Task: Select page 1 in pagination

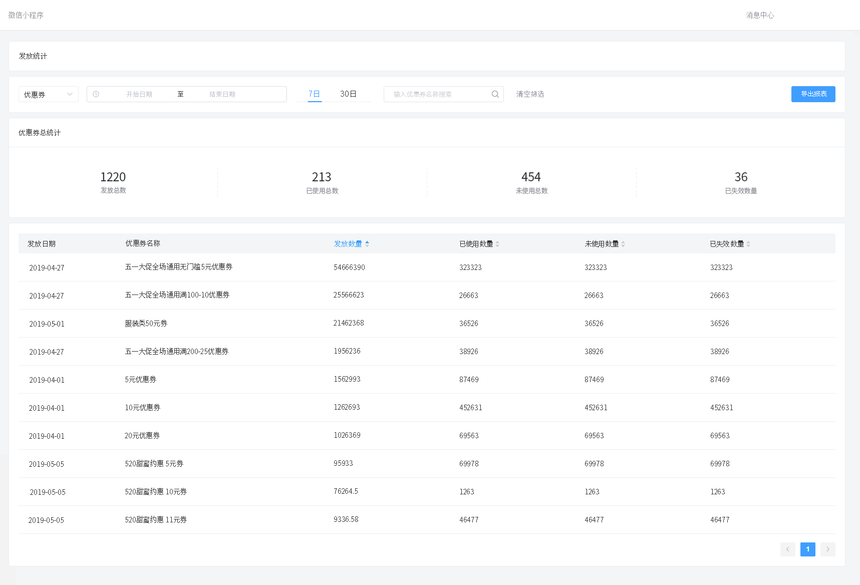Action: coord(808,549)
